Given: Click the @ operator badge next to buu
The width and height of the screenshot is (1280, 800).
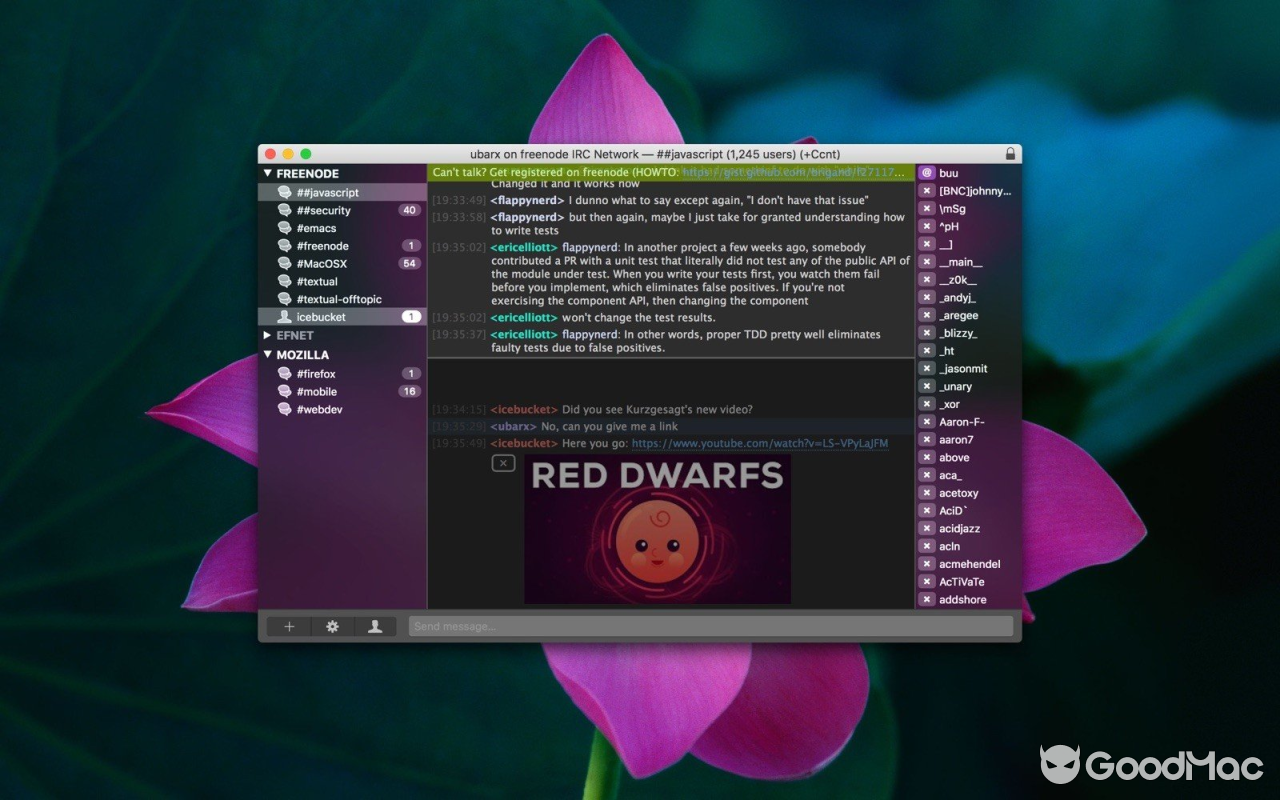Looking at the screenshot, I should click(926, 173).
